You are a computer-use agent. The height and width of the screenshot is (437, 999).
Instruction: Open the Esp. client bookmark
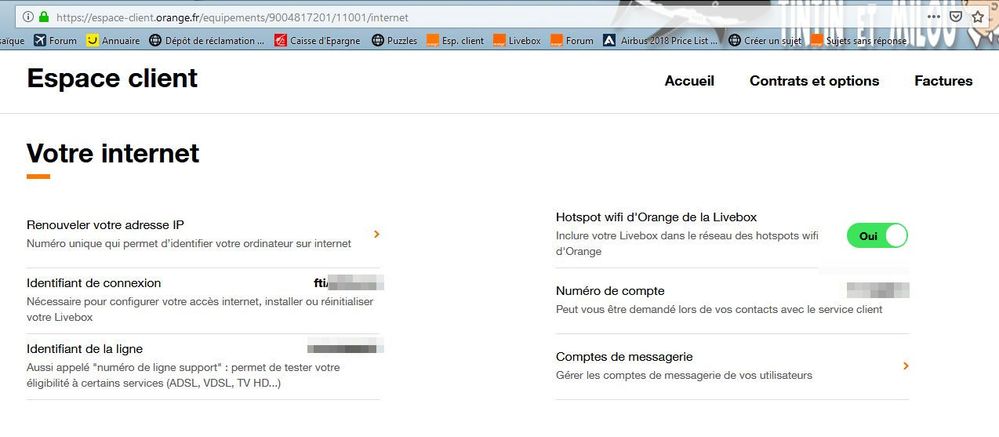[x=455, y=41]
